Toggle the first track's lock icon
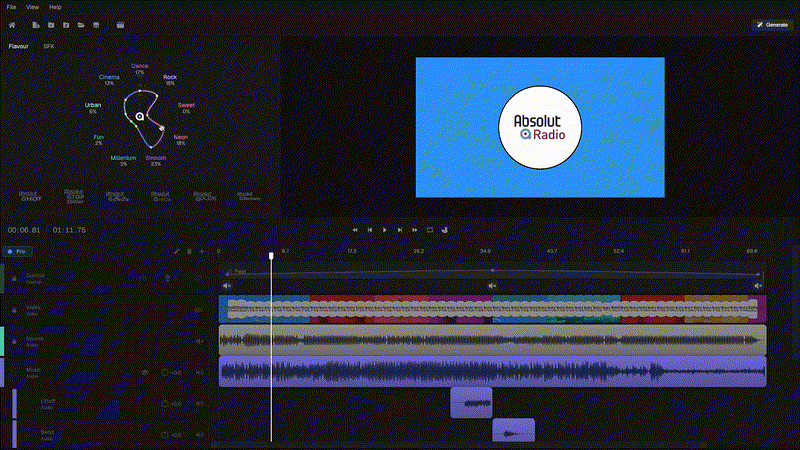This screenshot has width=800, height=450. click(x=14, y=279)
